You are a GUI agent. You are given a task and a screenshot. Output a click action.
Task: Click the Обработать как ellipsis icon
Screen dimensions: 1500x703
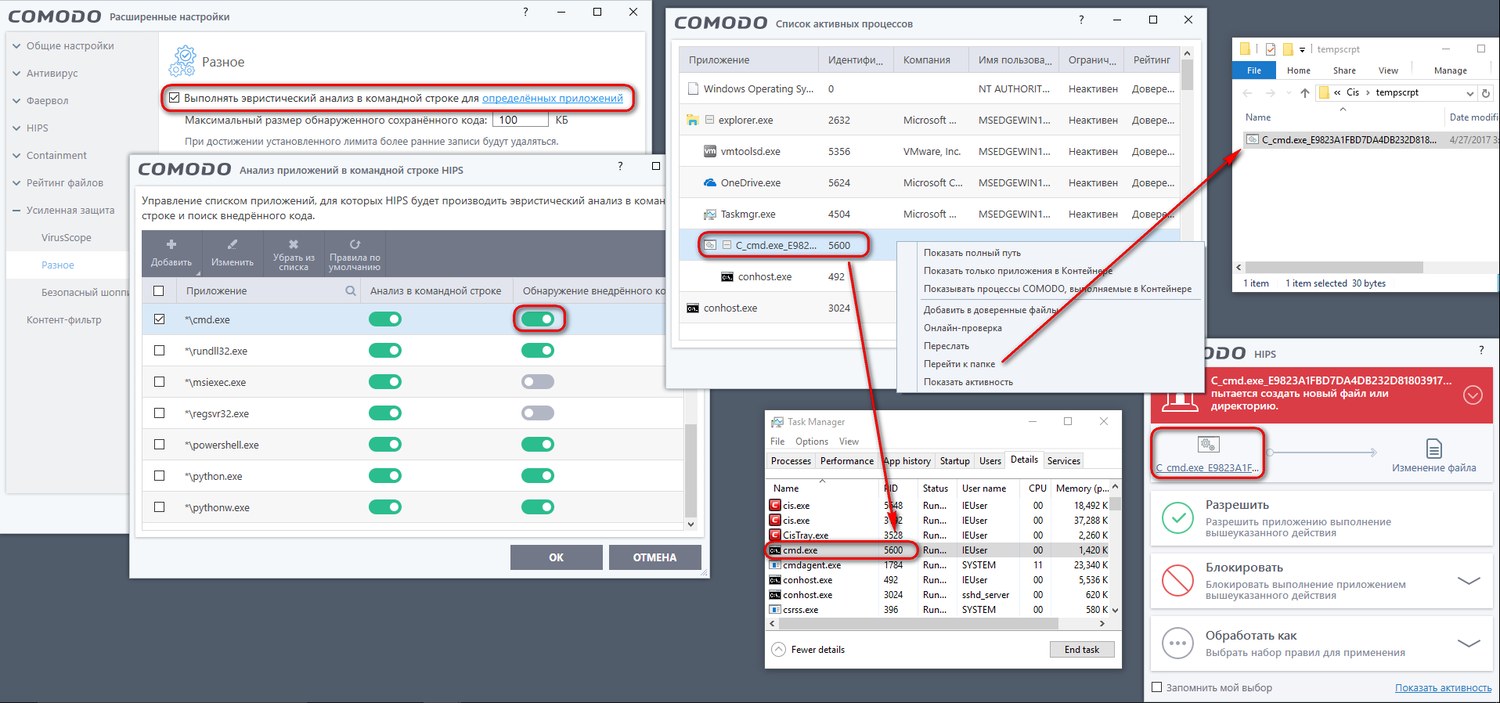click(1179, 643)
